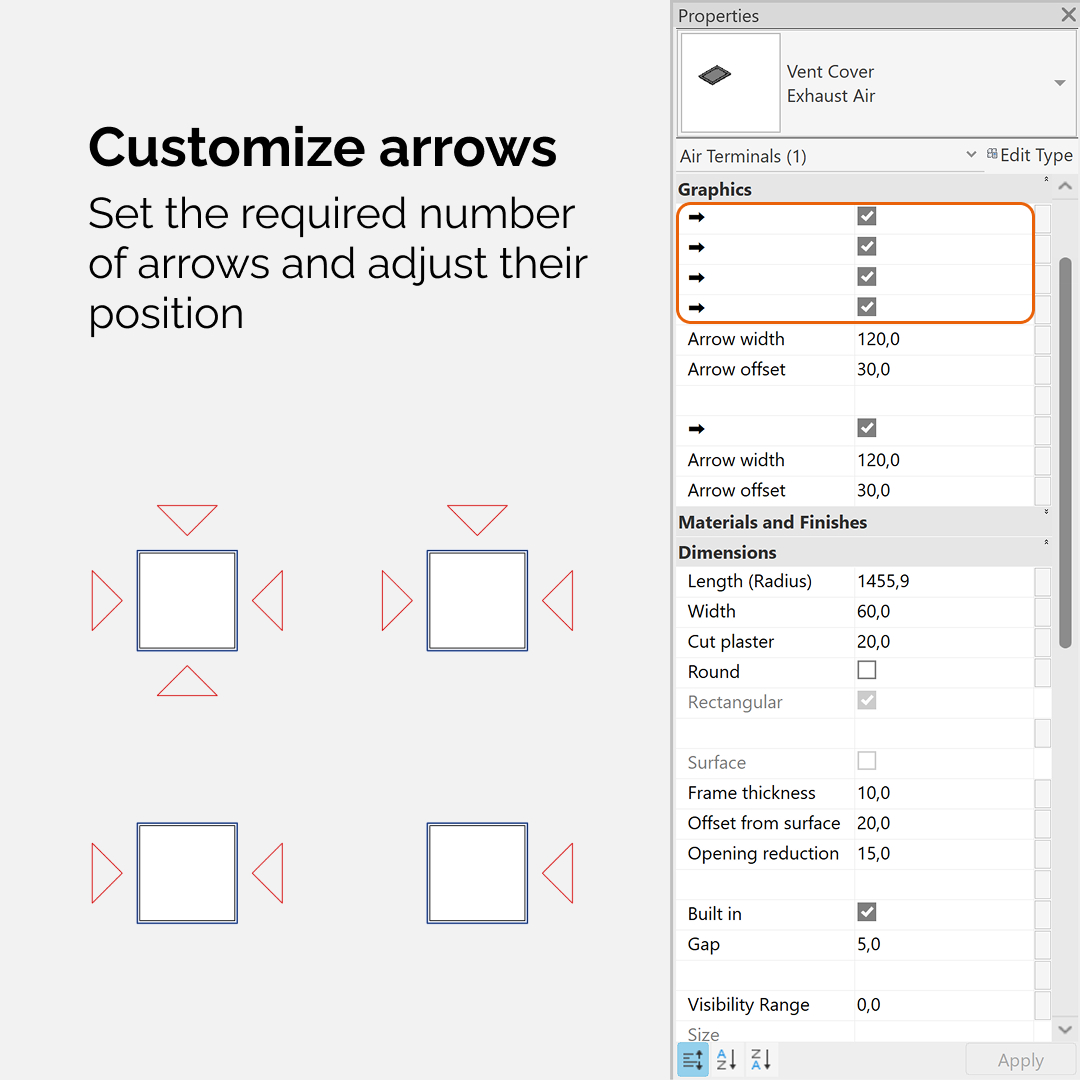Toggle the arrow checkbox below the blank row
The width and height of the screenshot is (1080, 1080).
pyautogui.click(x=866, y=428)
